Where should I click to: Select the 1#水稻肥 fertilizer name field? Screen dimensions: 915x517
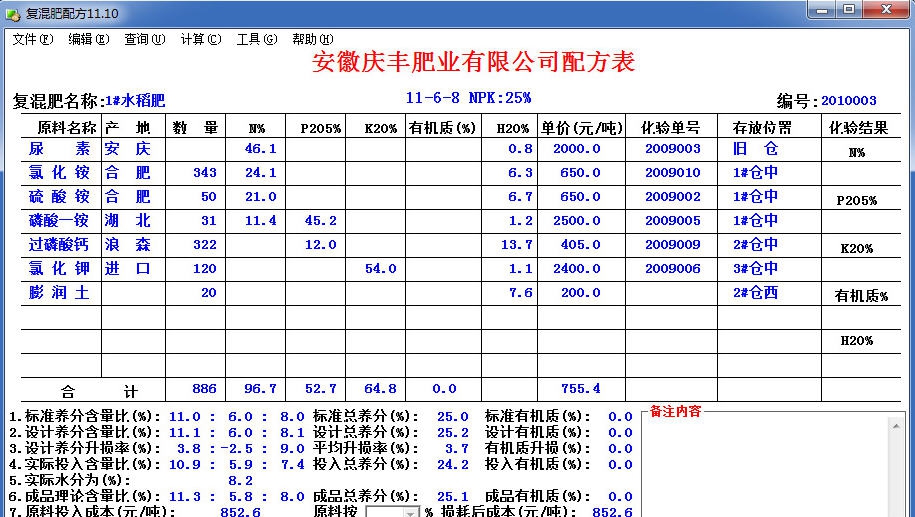click(135, 101)
